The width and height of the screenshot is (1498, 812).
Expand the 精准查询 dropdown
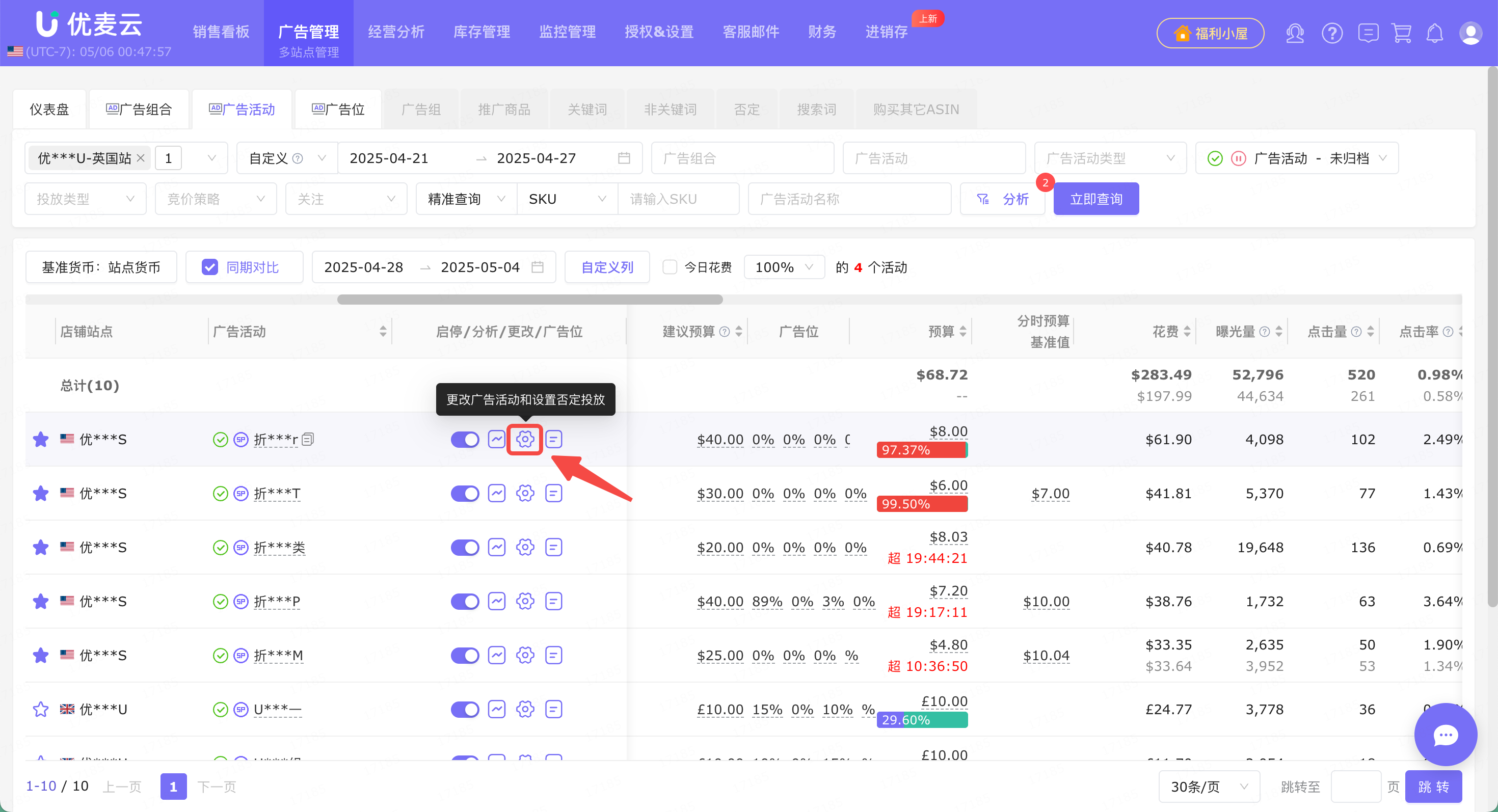coord(466,199)
